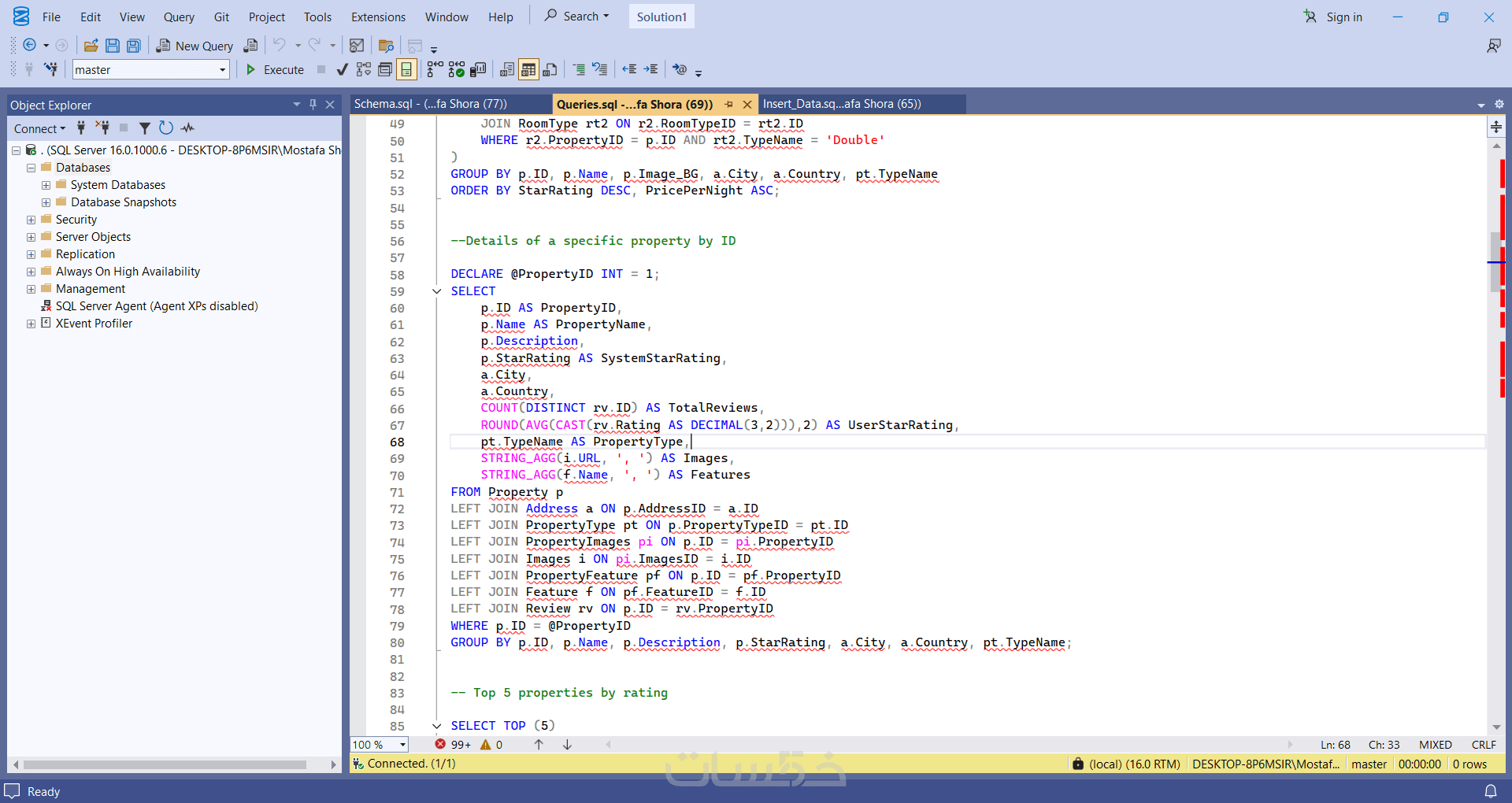Image resolution: width=1512 pixels, height=803 pixels.
Task: Toggle pin on Queries.sql tab
Action: (729, 104)
